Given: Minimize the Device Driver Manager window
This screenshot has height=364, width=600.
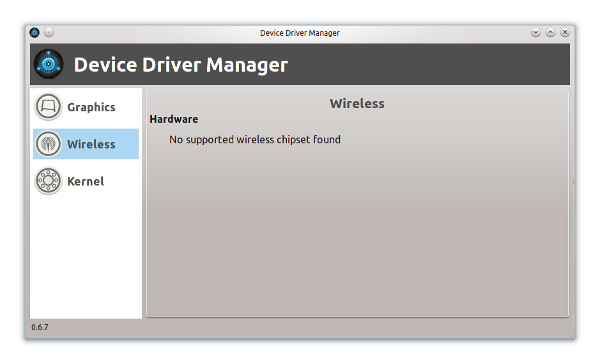Looking at the screenshot, I should click(x=536, y=33).
